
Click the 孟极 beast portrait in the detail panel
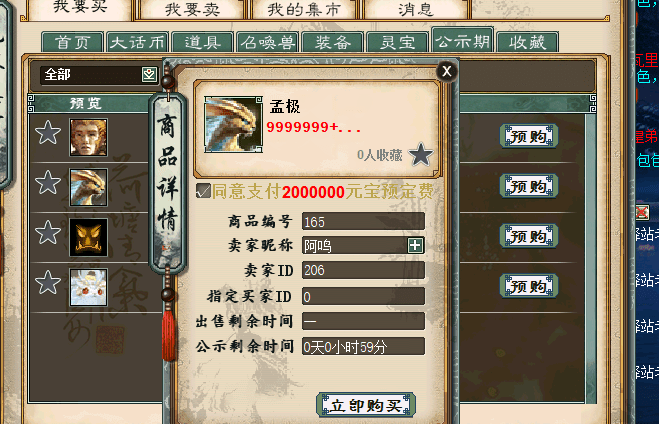point(233,124)
